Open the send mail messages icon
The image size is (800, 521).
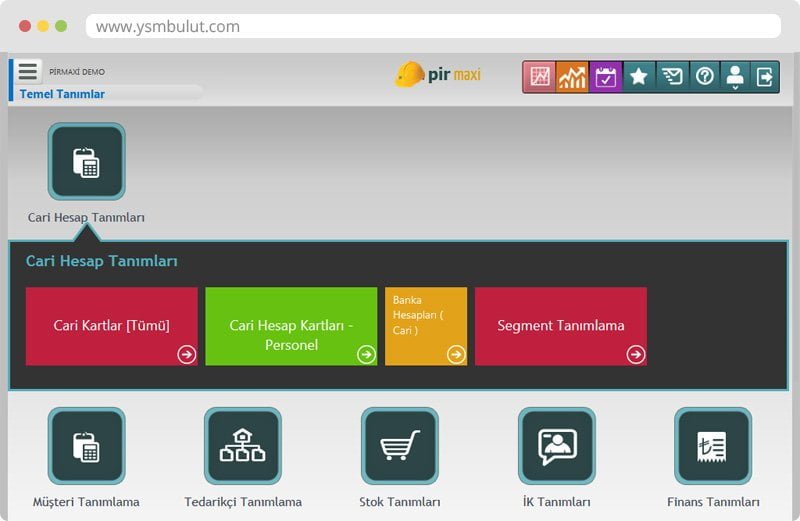click(x=672, y=77)
